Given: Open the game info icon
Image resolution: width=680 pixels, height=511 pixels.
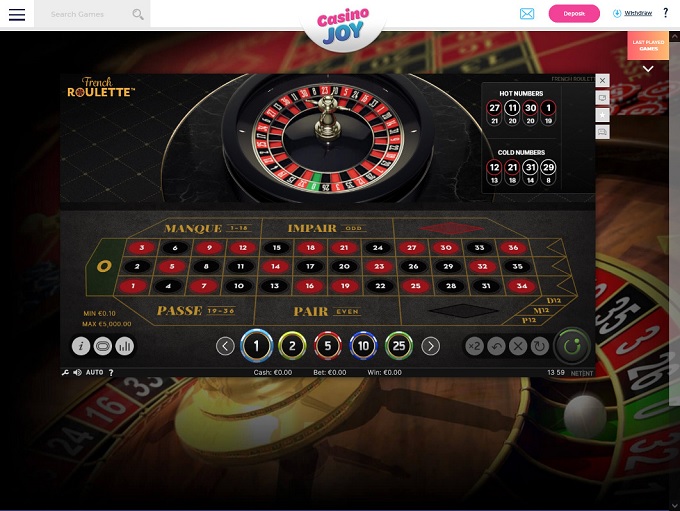Looking at the screenshot, I should click(x=81, y=346).
